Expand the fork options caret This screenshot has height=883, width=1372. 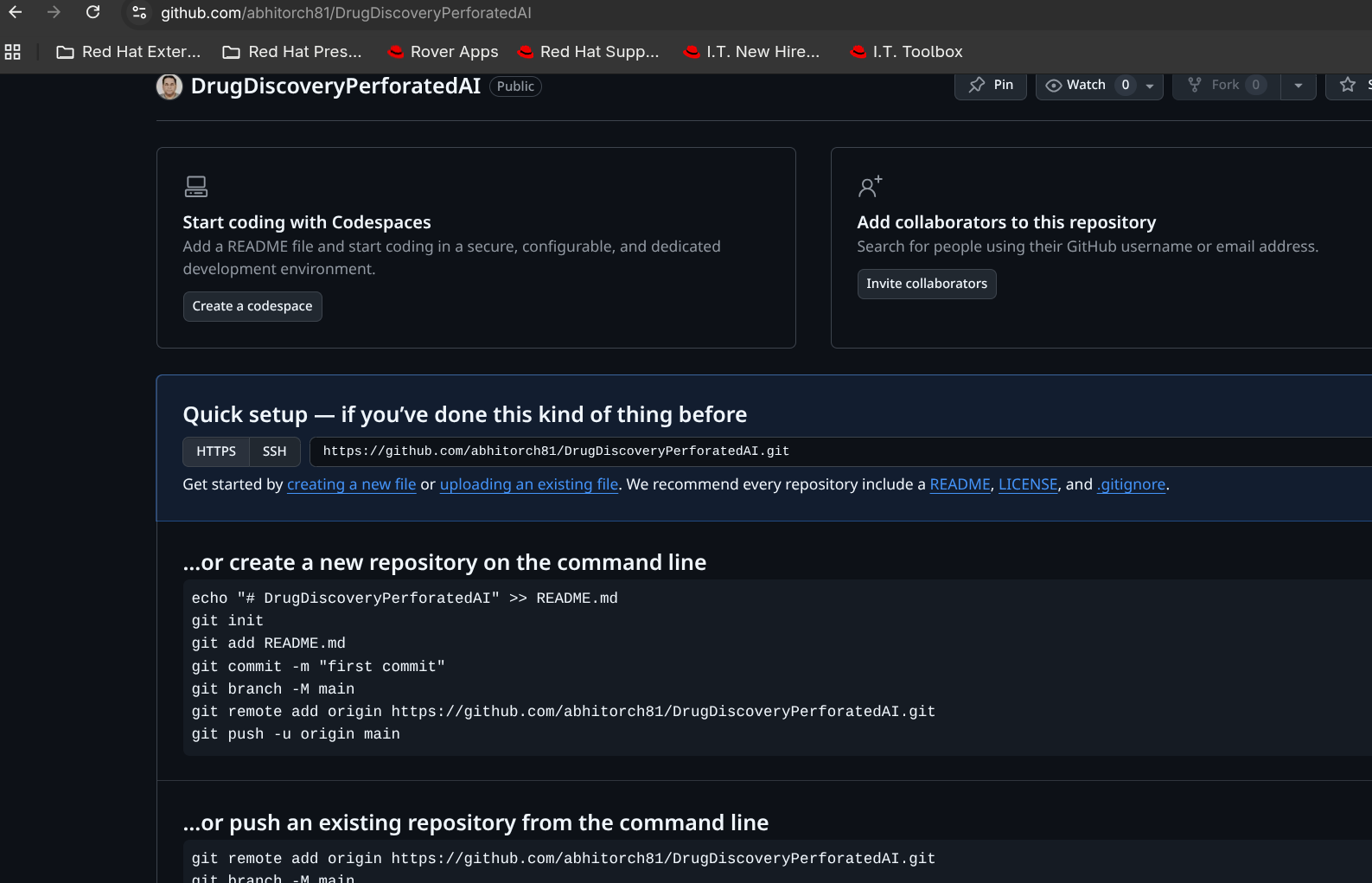pos(1299,85)
